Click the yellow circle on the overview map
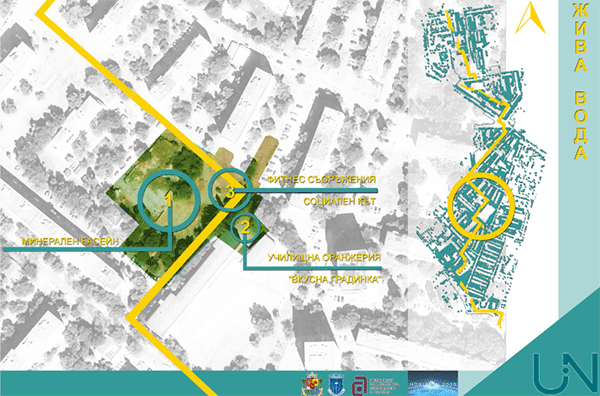 (481, 206)
